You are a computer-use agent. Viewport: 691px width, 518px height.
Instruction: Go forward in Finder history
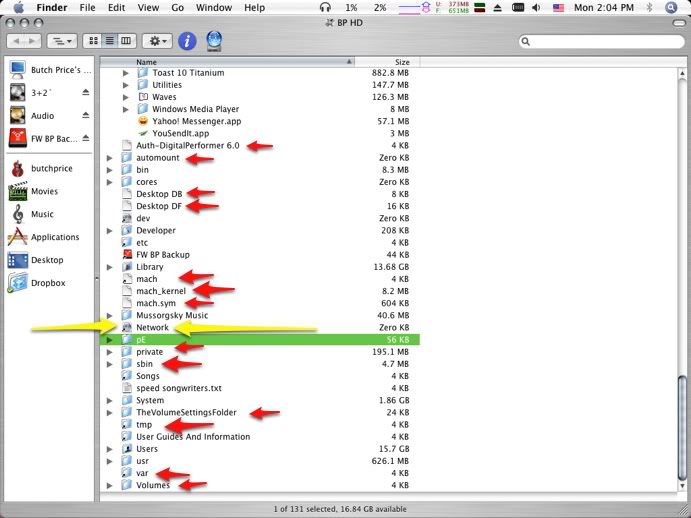point(33,41)
